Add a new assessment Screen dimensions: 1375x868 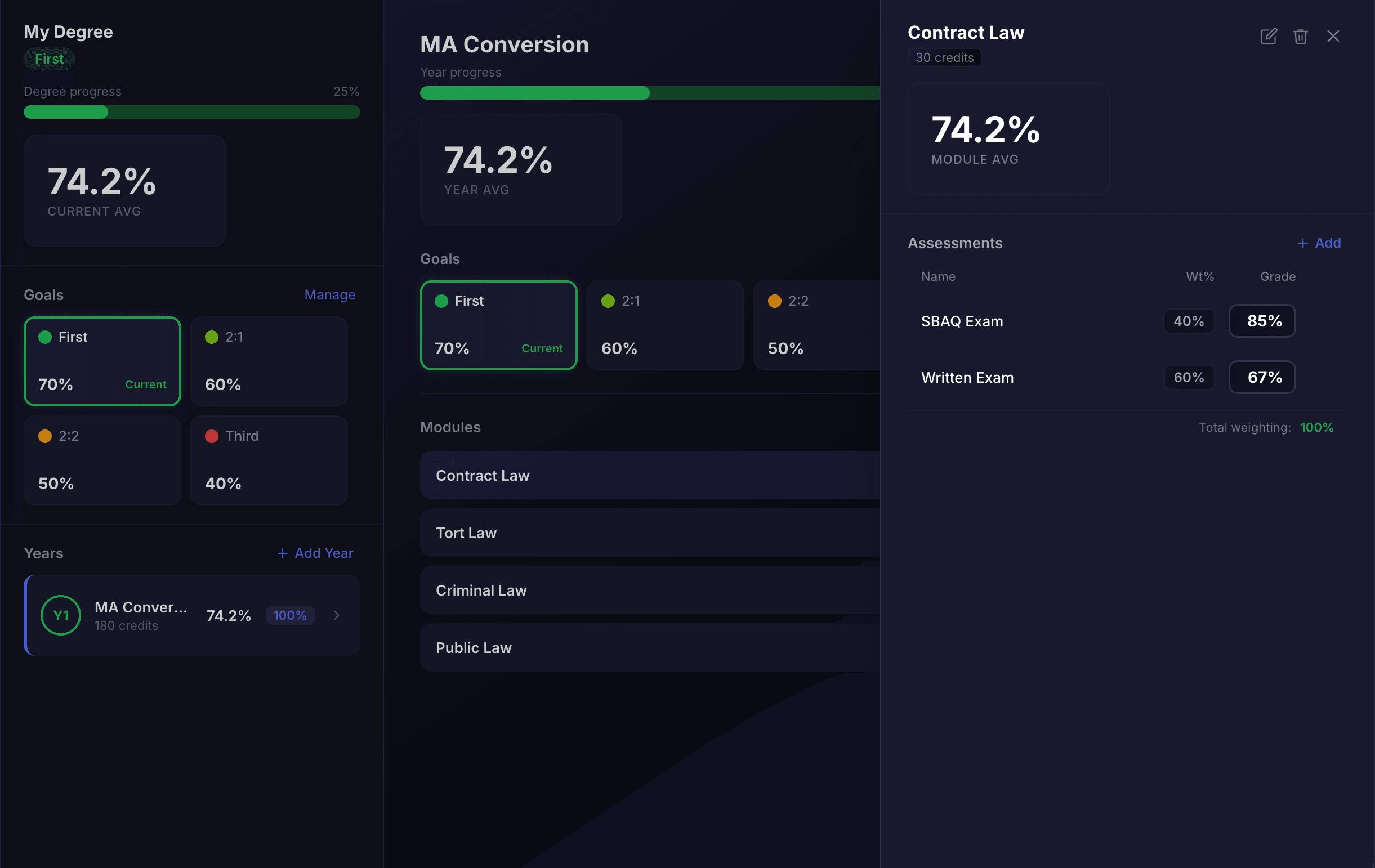(x=1319, y=243)
